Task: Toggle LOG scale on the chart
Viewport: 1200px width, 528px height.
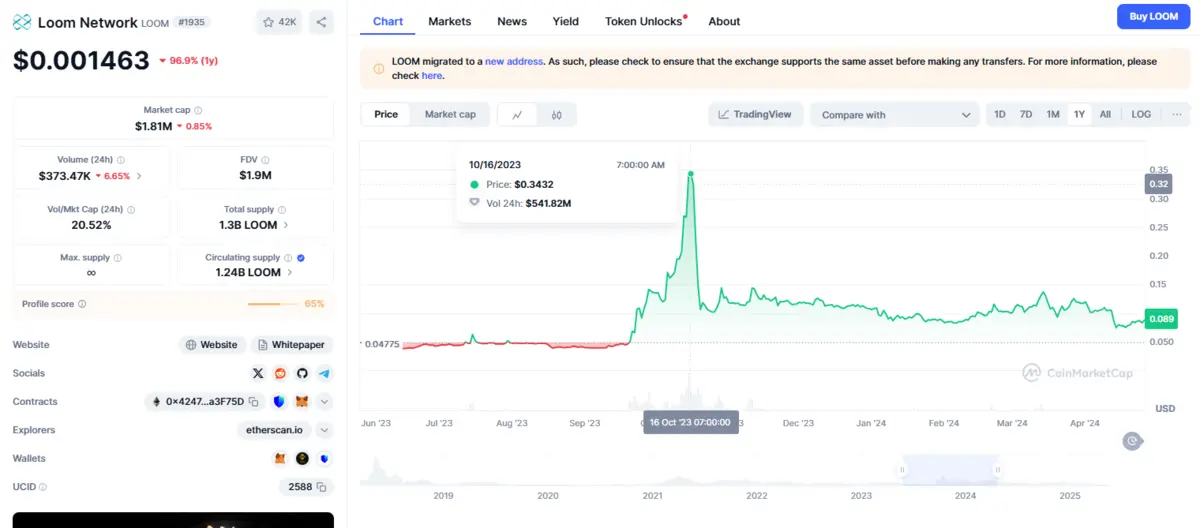Action: pyautogui.click(x=1141, y=115)
